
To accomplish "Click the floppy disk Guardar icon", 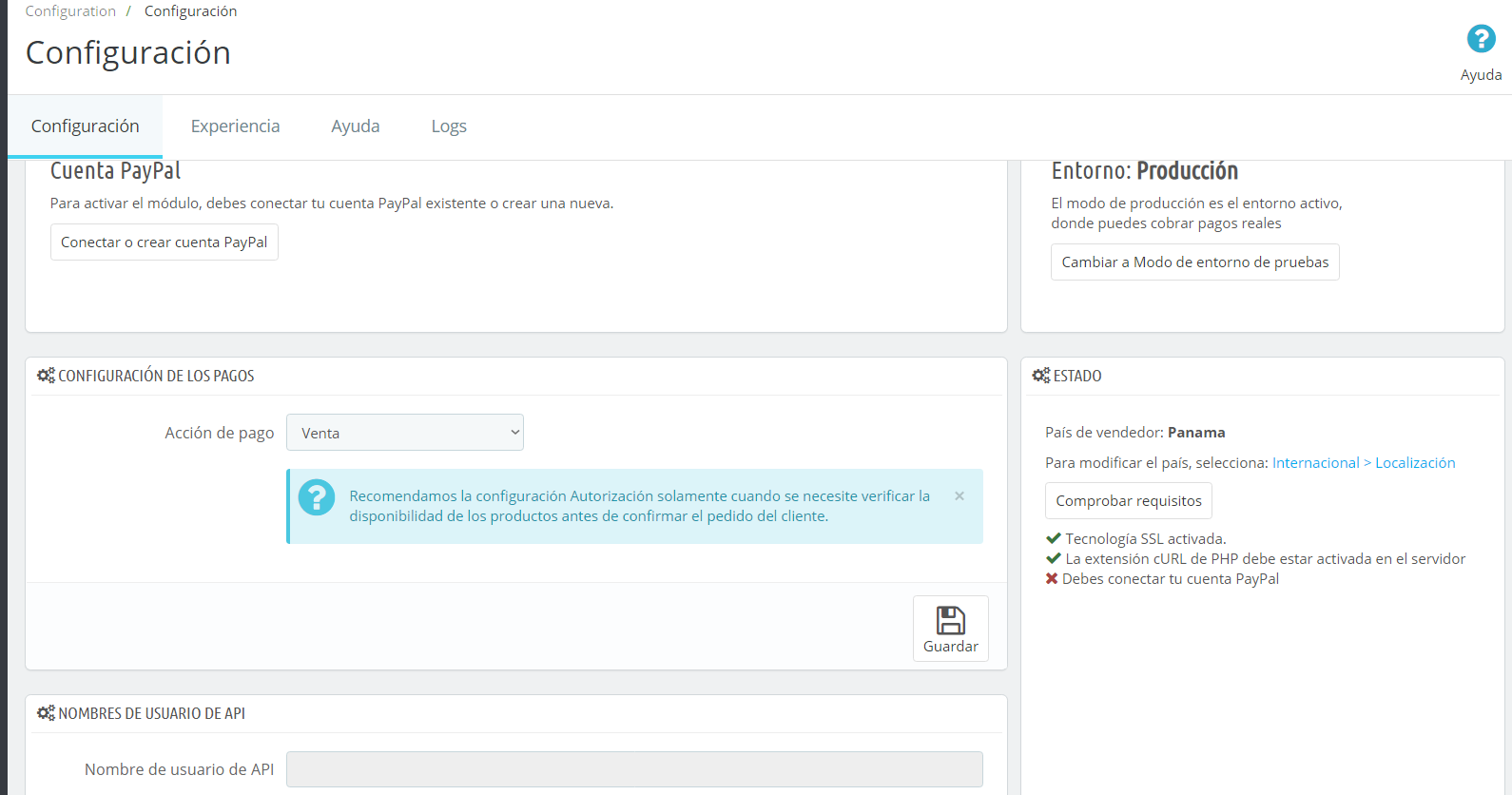I will coord(951,621).
